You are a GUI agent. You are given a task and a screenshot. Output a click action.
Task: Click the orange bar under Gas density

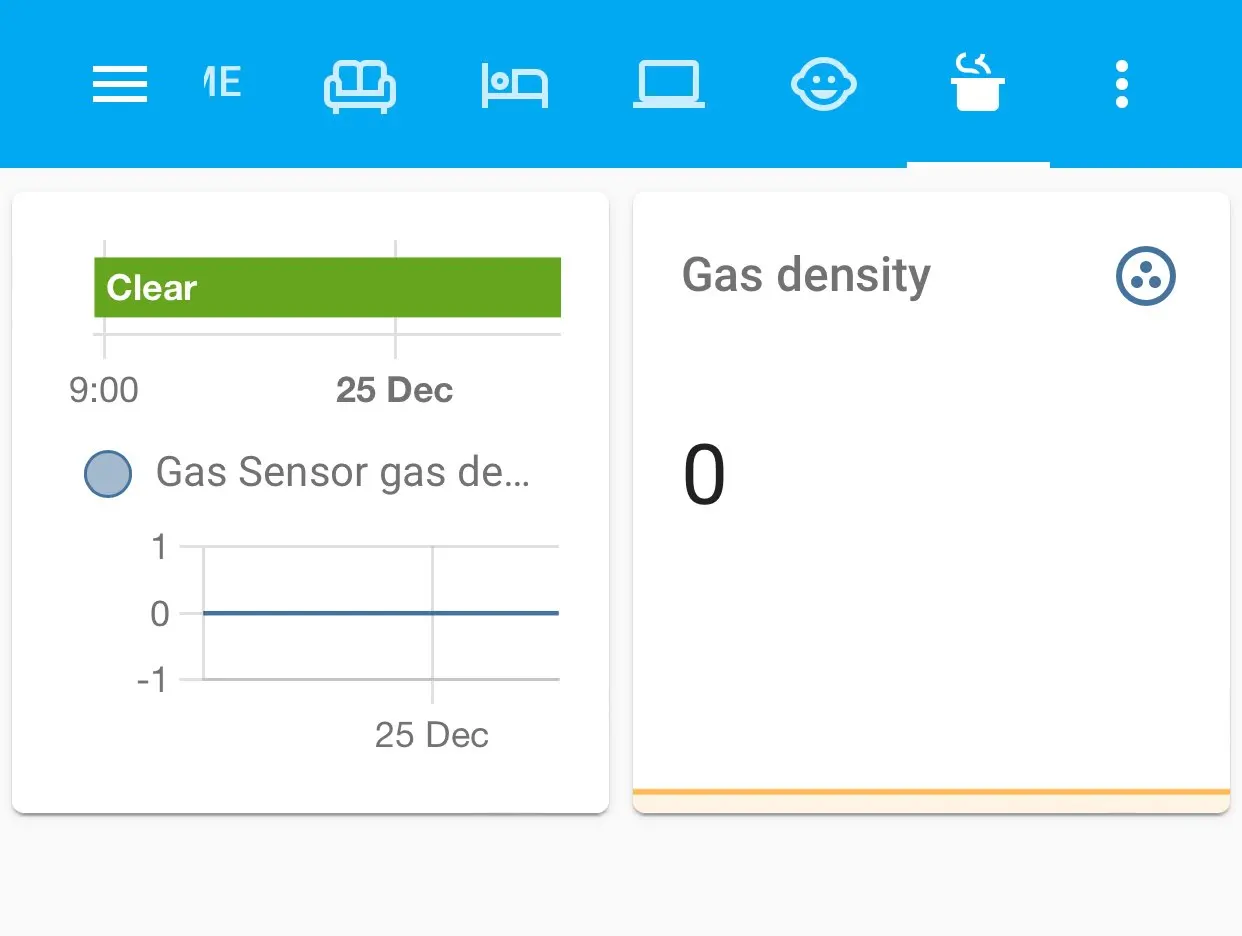click(x=930, y=792)
